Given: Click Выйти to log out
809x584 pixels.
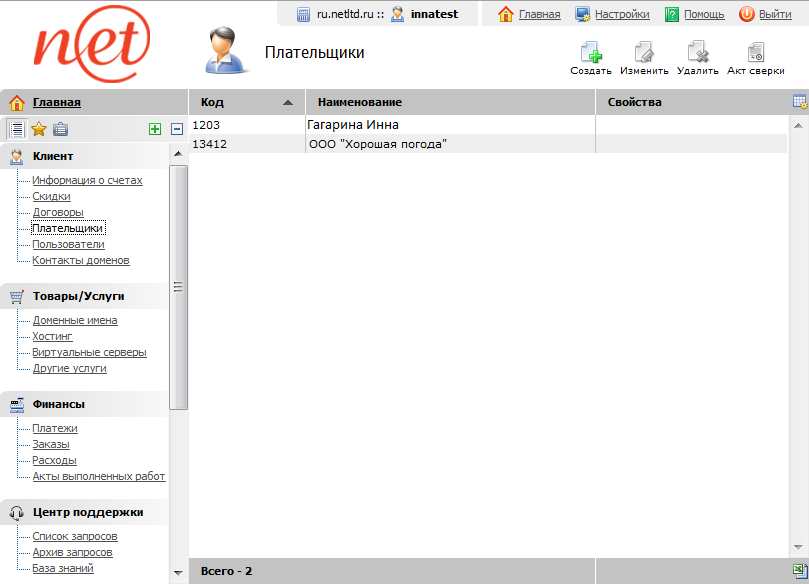Looking at the screenshot, I should (x=775, y=14).
